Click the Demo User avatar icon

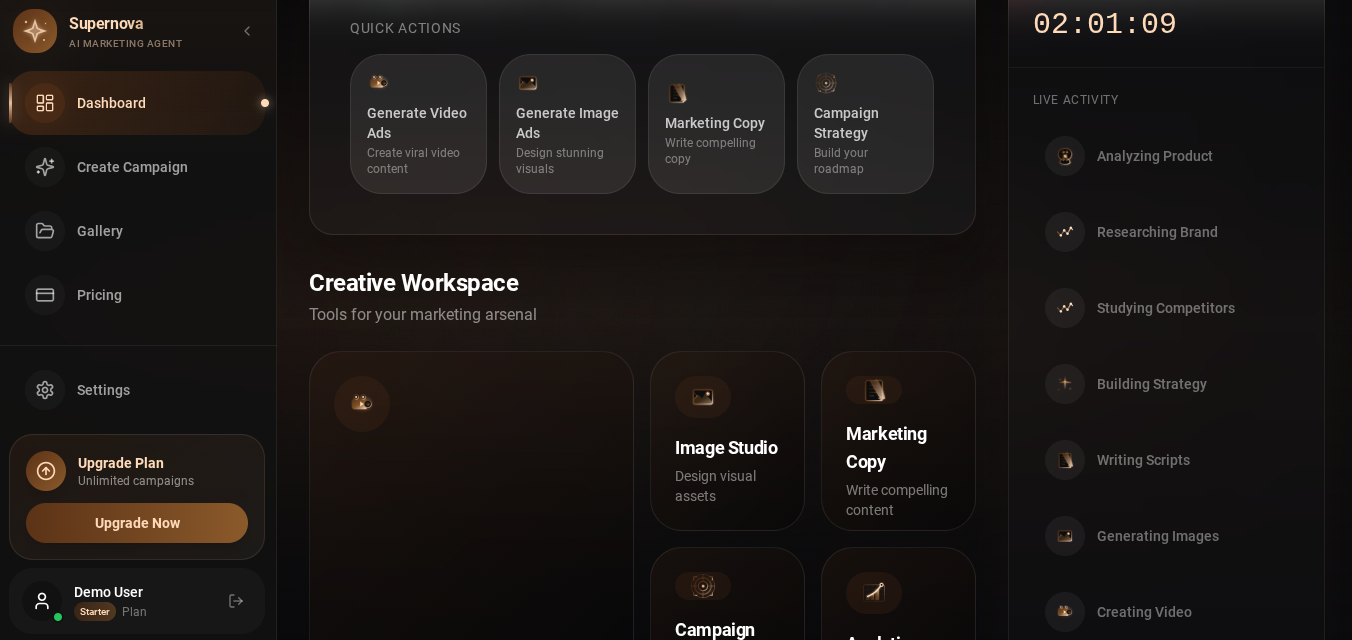coord(42,601)
